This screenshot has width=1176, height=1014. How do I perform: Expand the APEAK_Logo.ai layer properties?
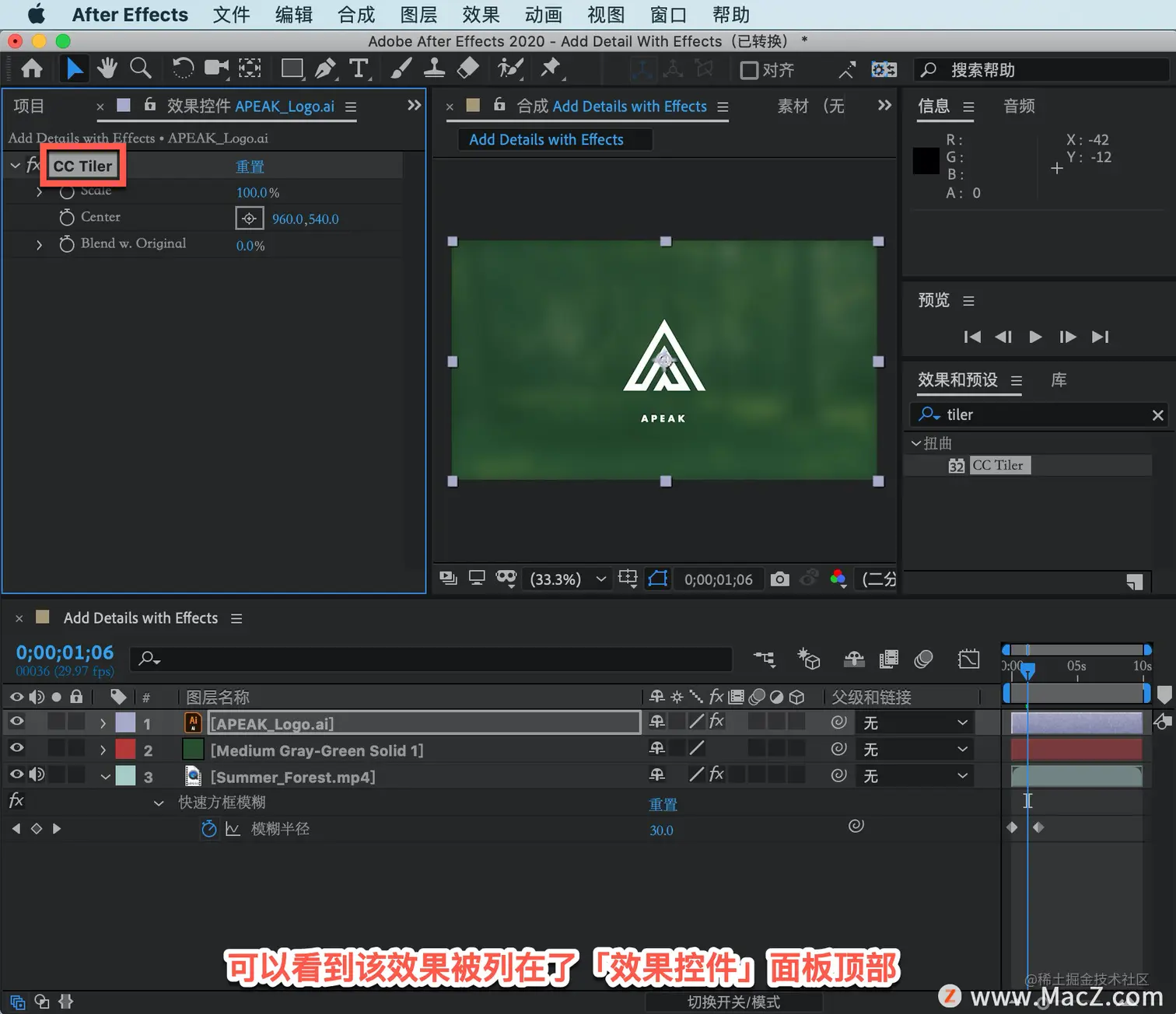tap(103, 723)
